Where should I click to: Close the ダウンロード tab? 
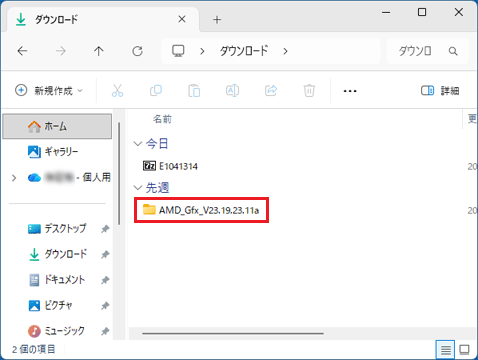tap(182, 19)
